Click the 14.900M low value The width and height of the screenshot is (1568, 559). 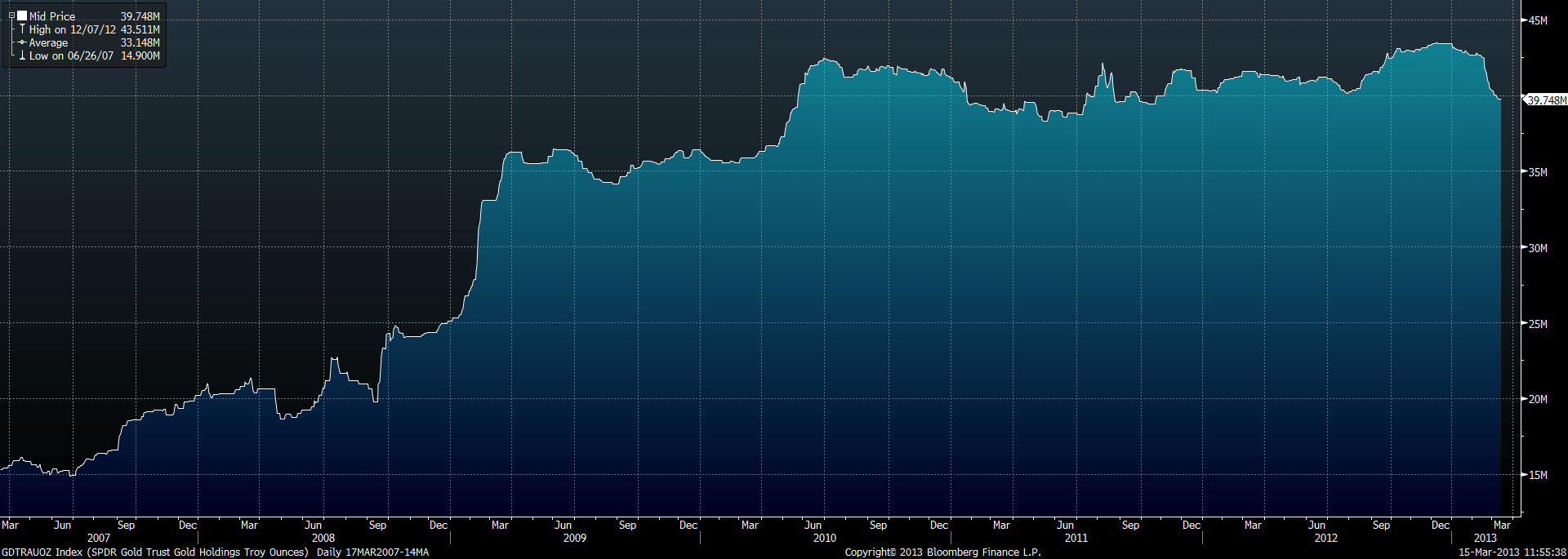[140, 55]
